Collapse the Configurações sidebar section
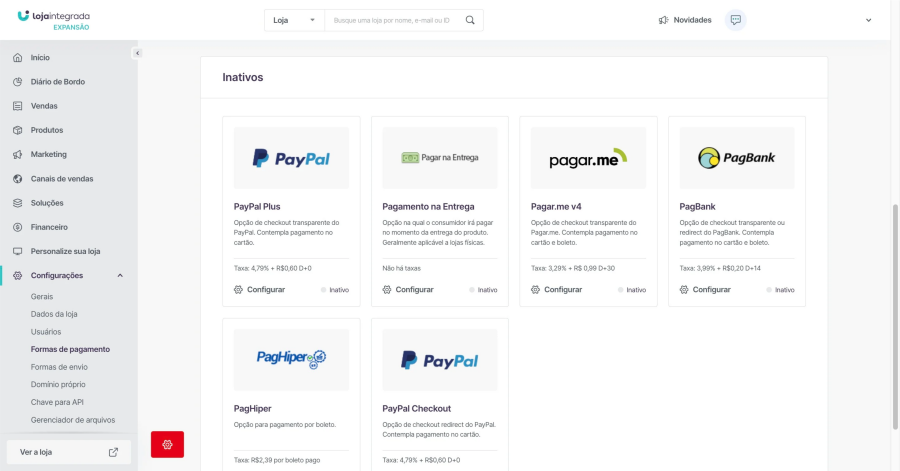 point(120,275)
